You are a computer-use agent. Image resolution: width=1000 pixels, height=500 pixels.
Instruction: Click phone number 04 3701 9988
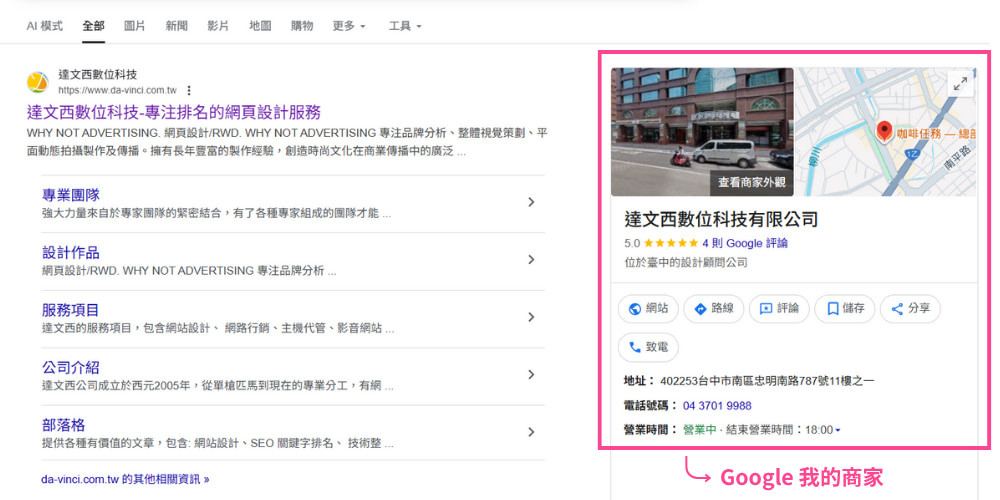(x=717, y=406)
